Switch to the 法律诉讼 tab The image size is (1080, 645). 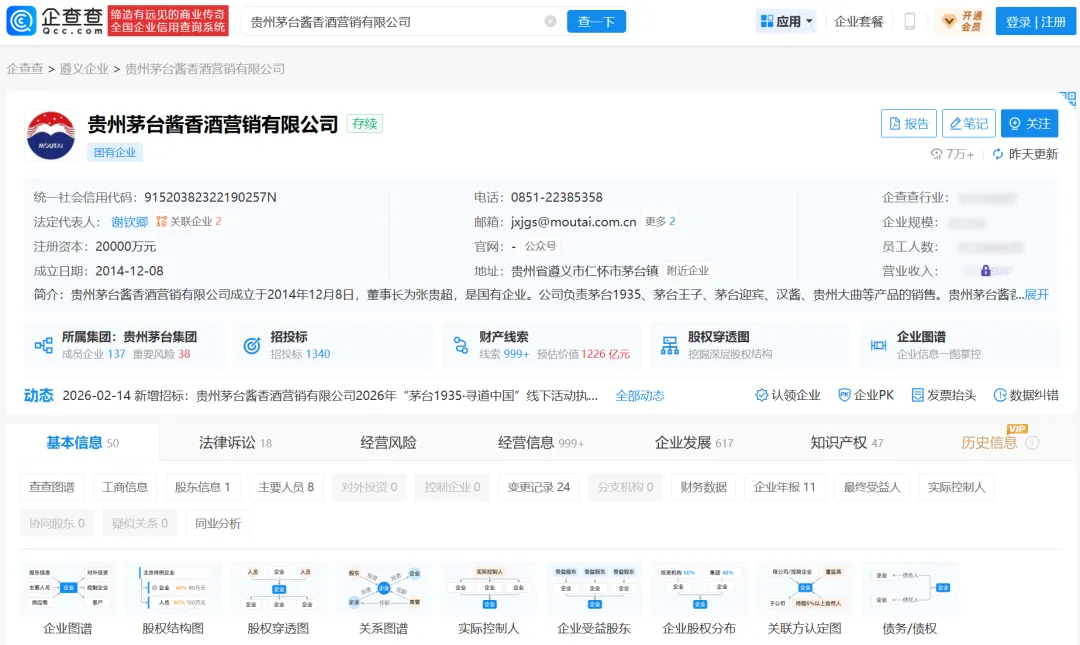(x=235, y=442)
